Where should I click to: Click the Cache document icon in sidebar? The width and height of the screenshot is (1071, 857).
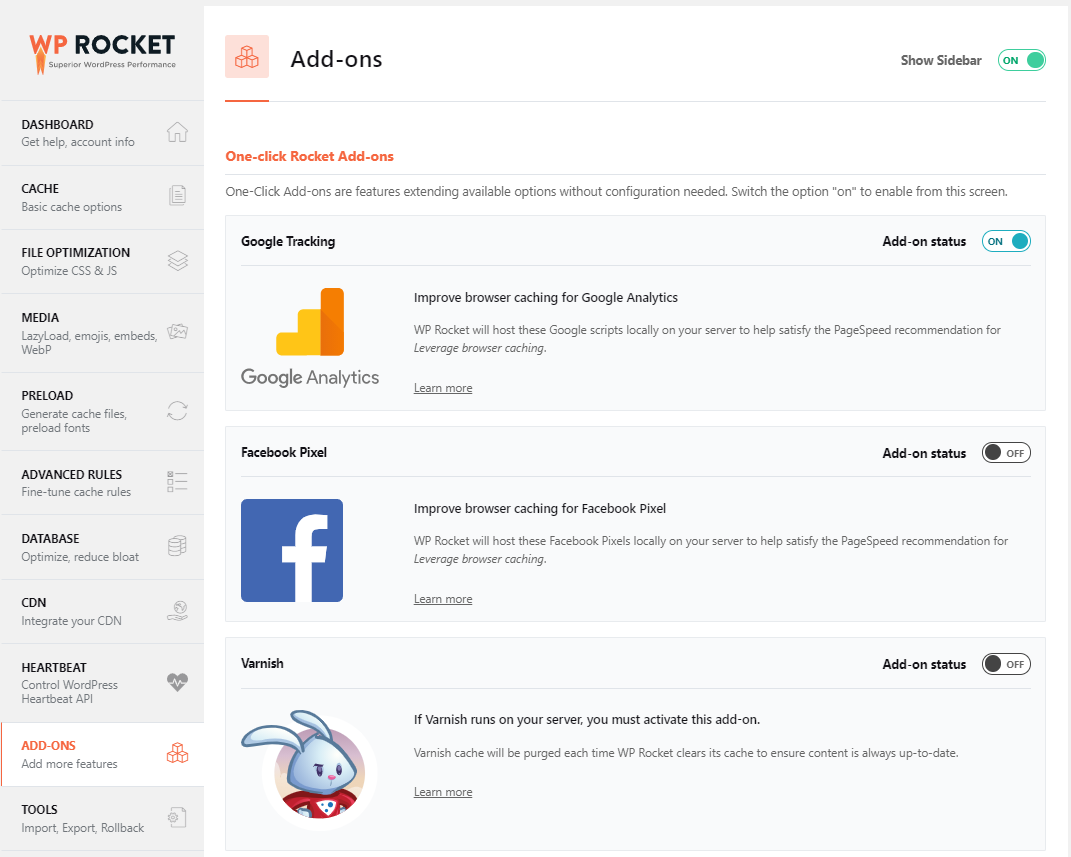tap(177, 196)
